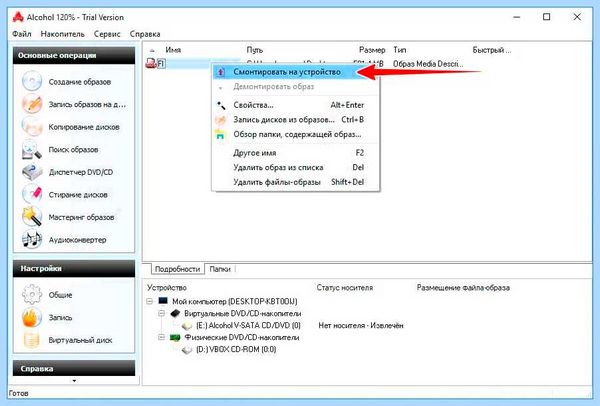Open the Сервис menu

pyautogui.click(x=107, y=34)
